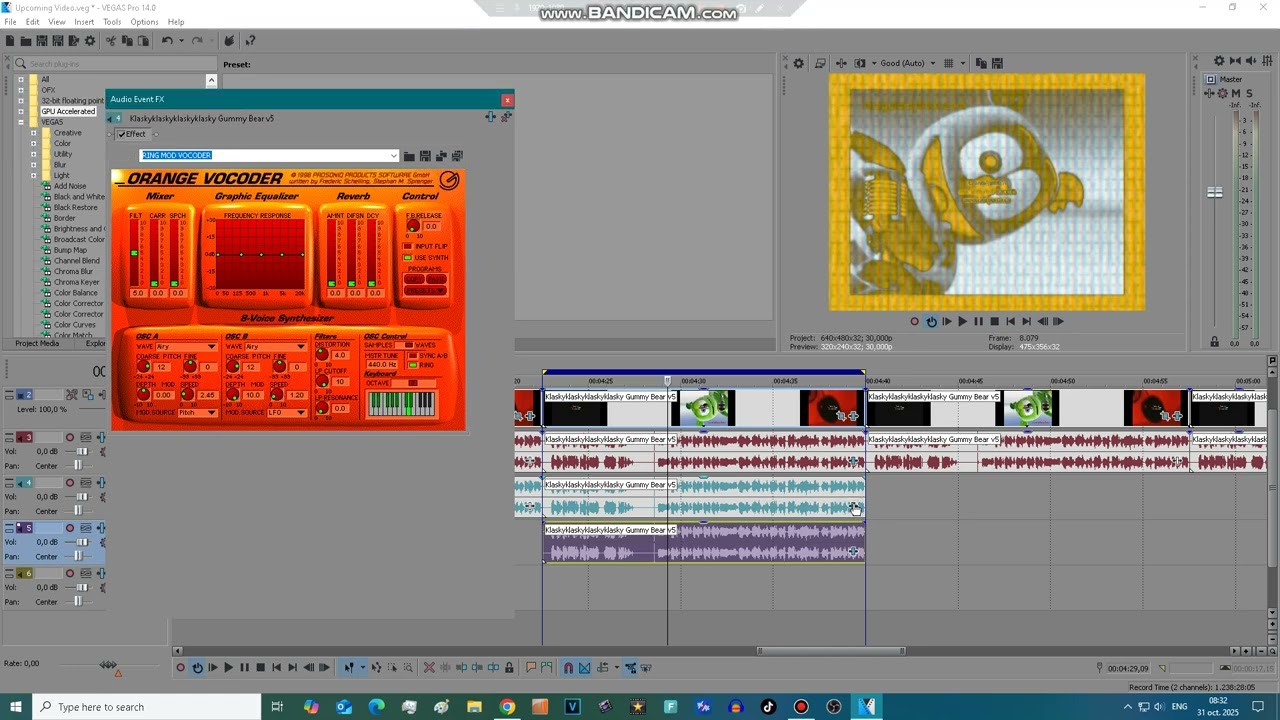Click the overlays grid icon in preview
Viewport: 1280px width, 720px height.
948,63
